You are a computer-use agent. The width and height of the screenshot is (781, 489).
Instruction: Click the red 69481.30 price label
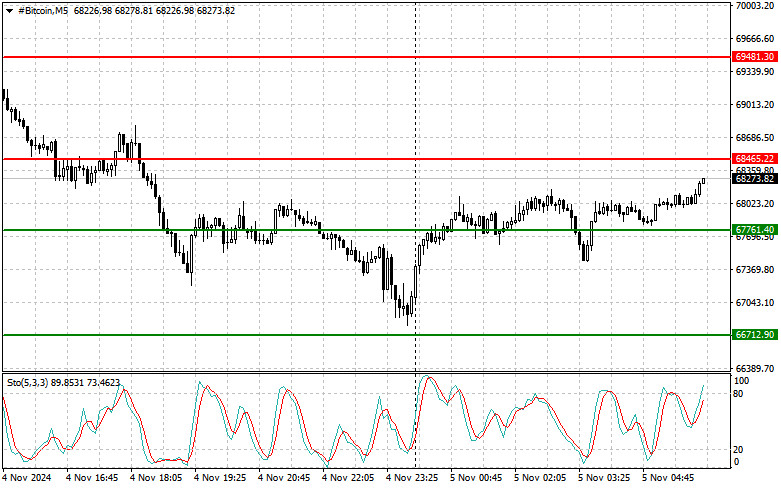[754, 57]
